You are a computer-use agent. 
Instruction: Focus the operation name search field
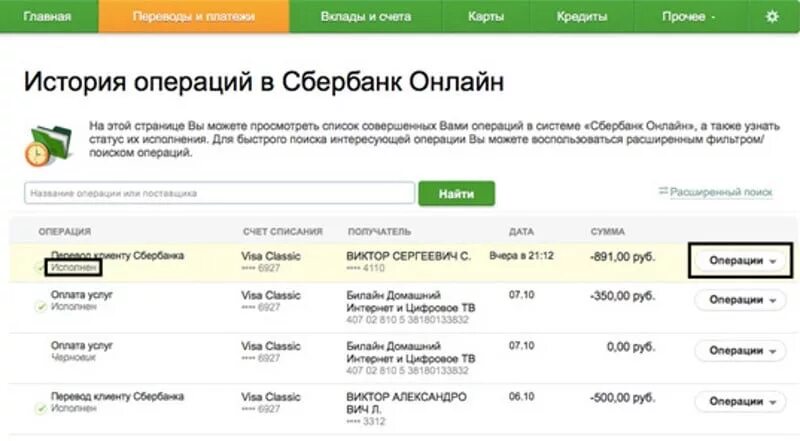pos(219,193)
